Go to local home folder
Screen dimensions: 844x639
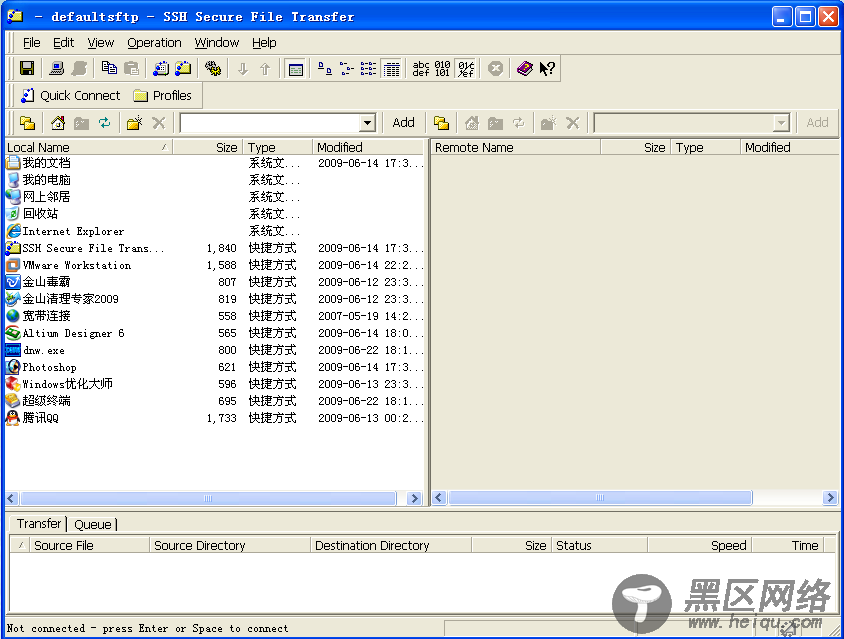(58, 123)
